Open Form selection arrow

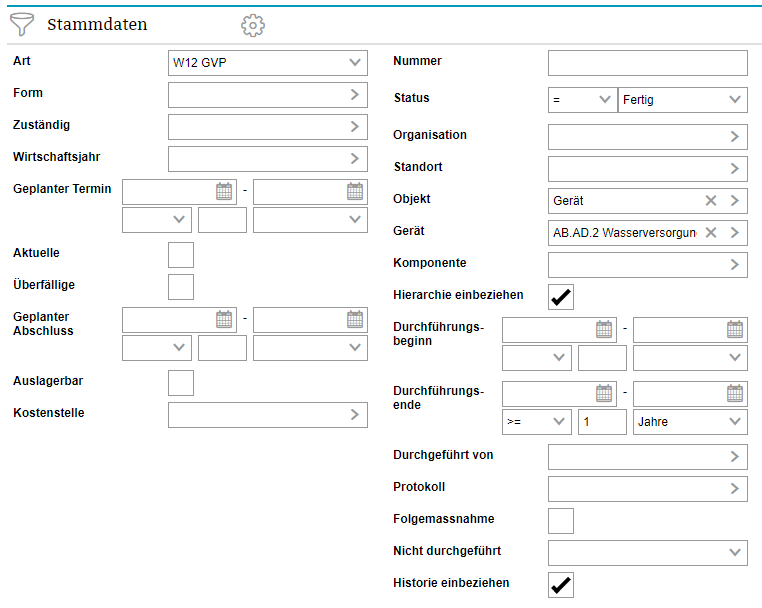point(355,94)
